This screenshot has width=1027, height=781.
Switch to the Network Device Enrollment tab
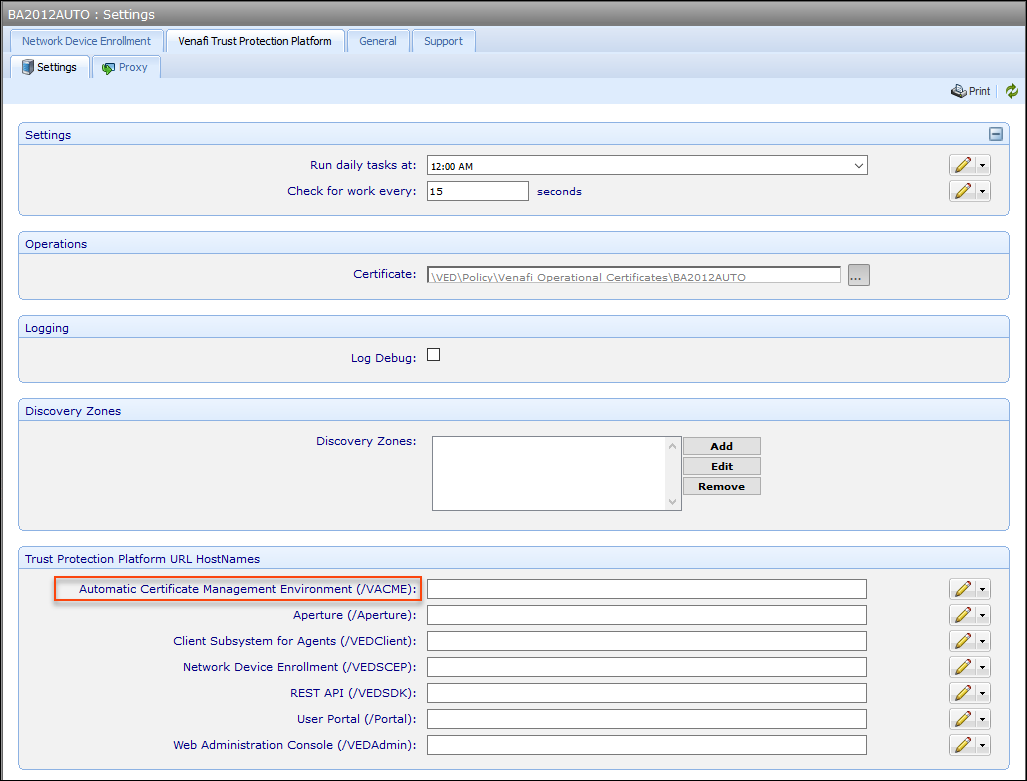click(x=86, y=41)
